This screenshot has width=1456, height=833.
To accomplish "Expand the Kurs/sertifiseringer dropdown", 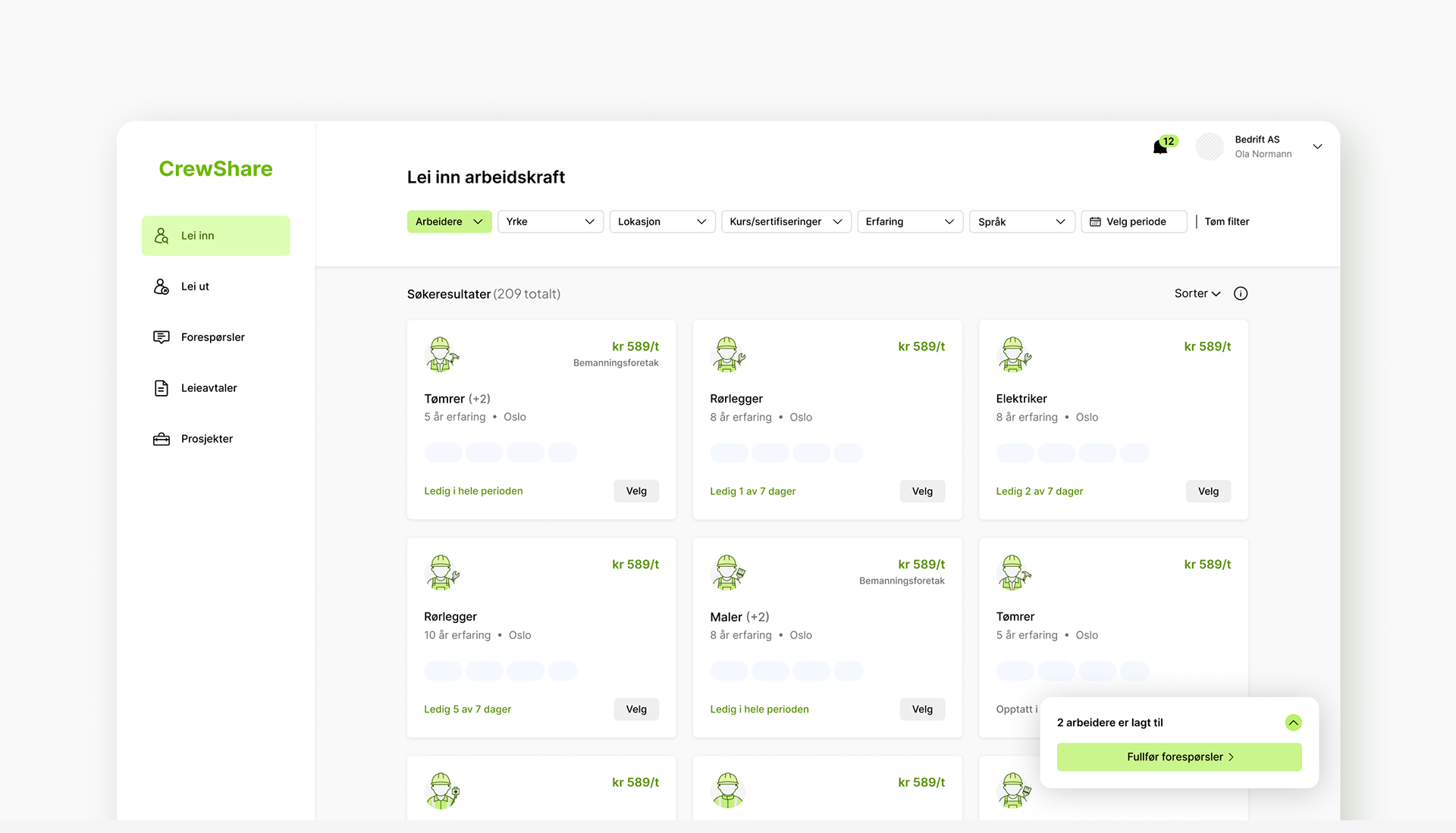I will pyautogui.click(x=786, y=222).
